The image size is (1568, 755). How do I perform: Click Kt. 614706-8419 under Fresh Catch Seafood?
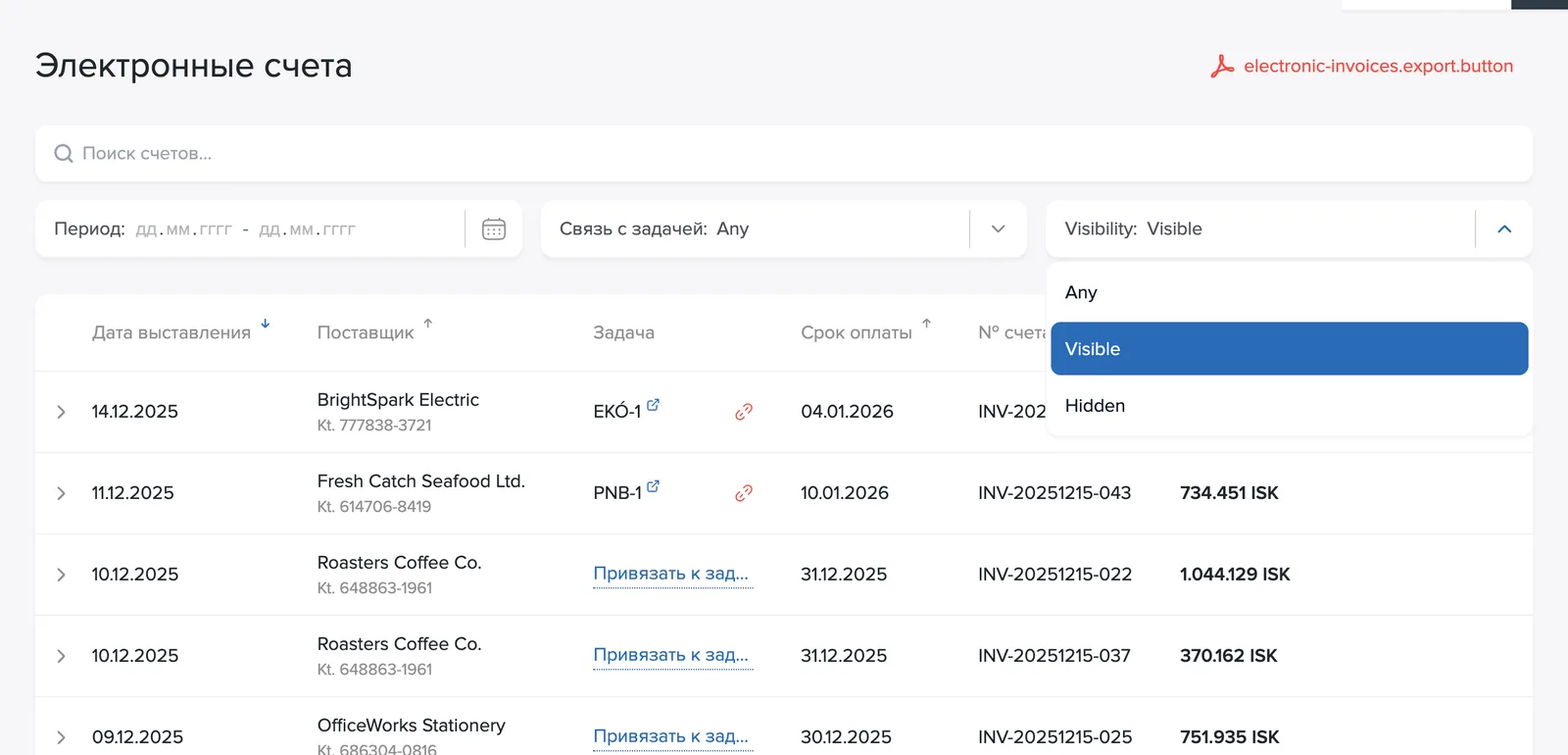[x=374, y=507]
